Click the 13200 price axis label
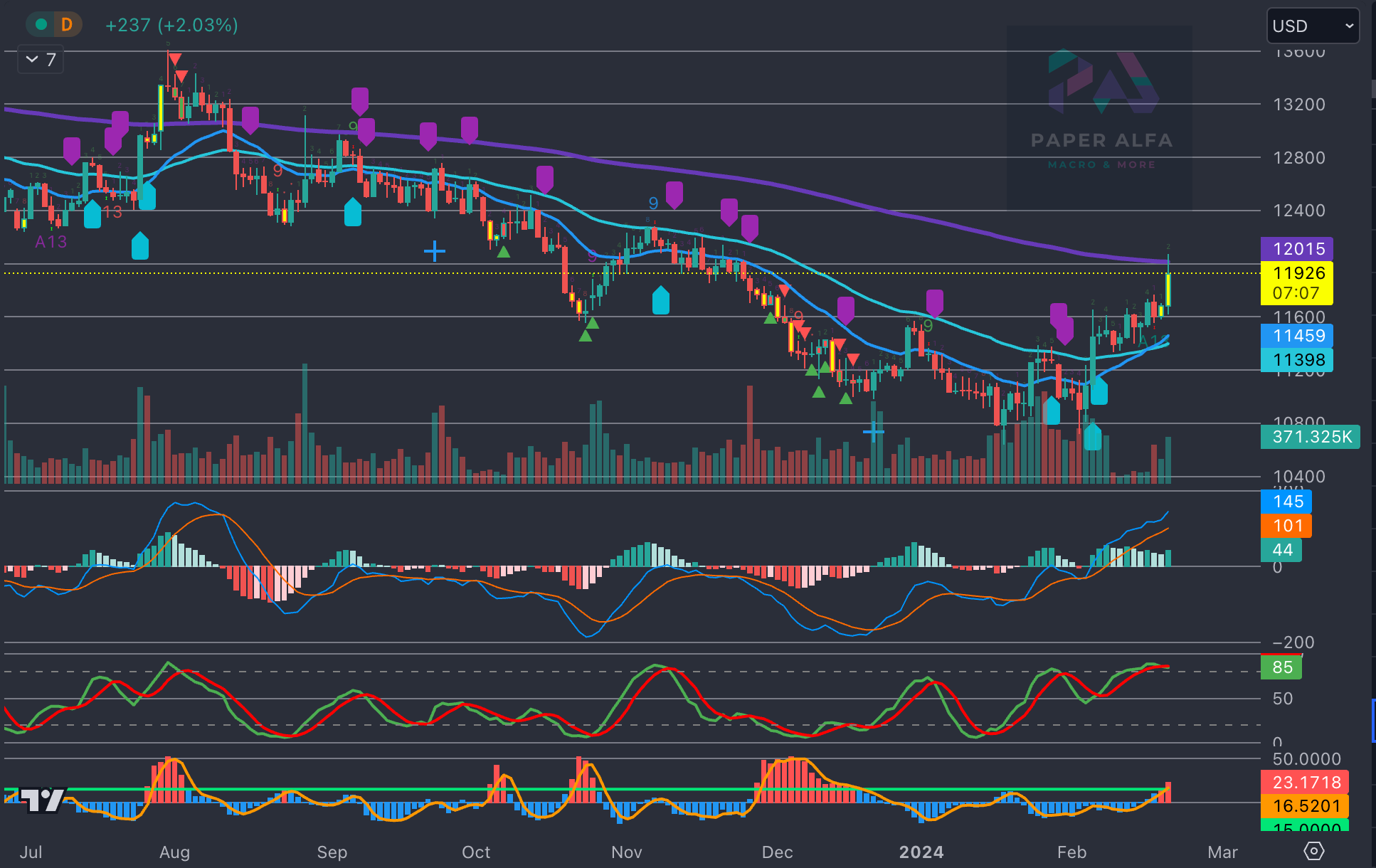1376x868 pixels. pyautogui.click(x=1299, y=105)
